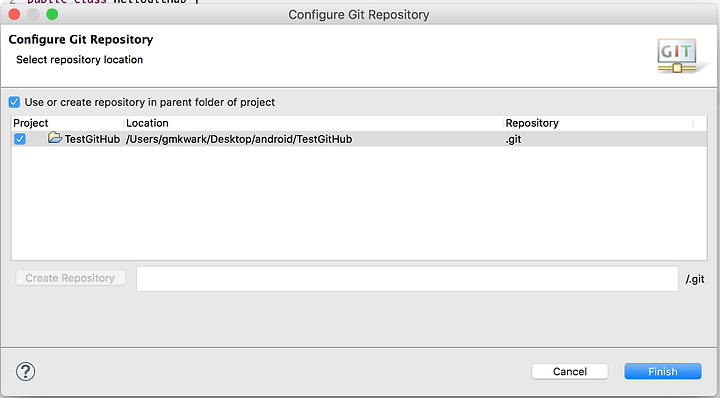This screenshot has width=720, height=398.
Task: Click the empty area of the project table
Action: point(359,203)
